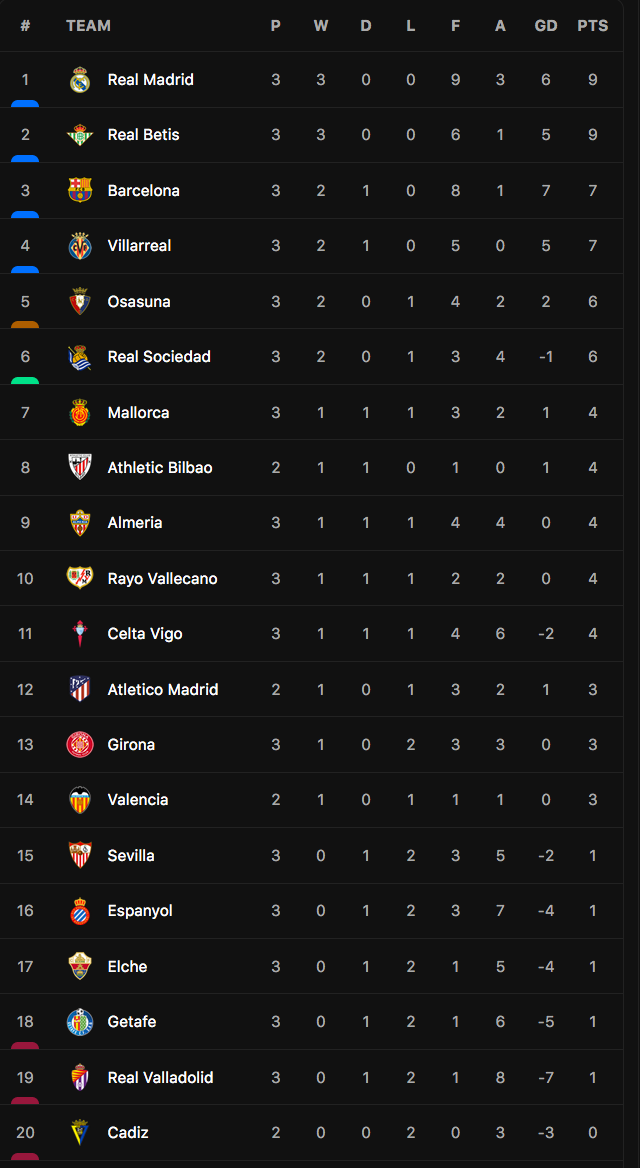
Task: Click the blue promotion bar beside Real Betis
Action: coord(25,156)
